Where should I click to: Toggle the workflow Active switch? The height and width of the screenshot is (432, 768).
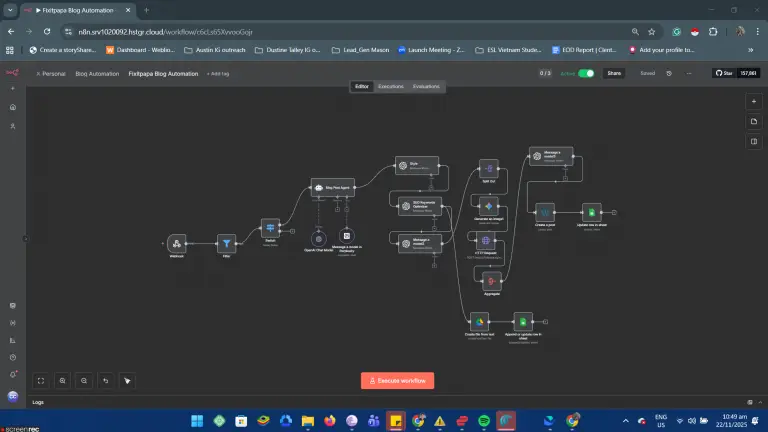[586, 73]
